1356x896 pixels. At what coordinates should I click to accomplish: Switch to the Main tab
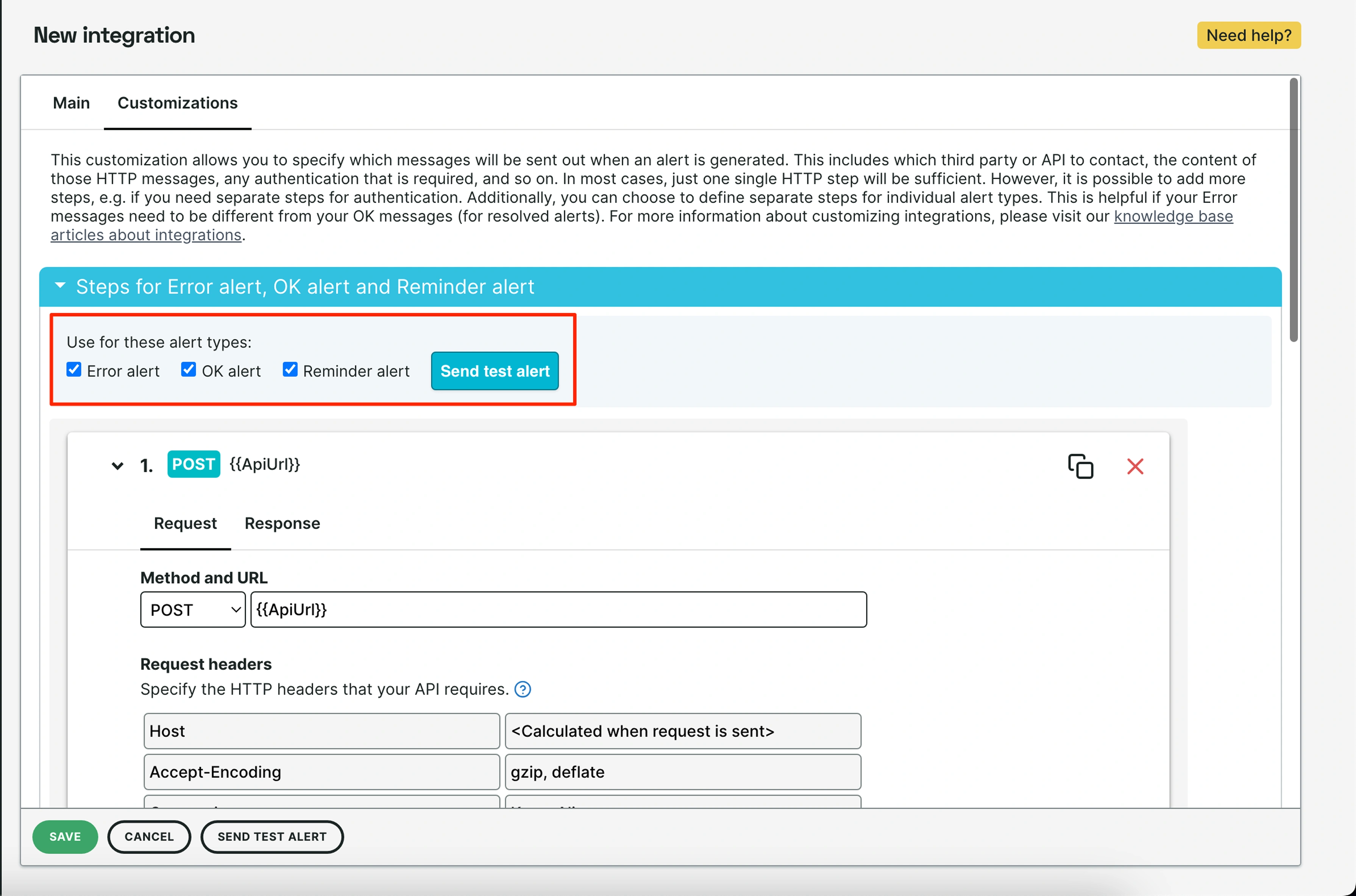point(72,103)
